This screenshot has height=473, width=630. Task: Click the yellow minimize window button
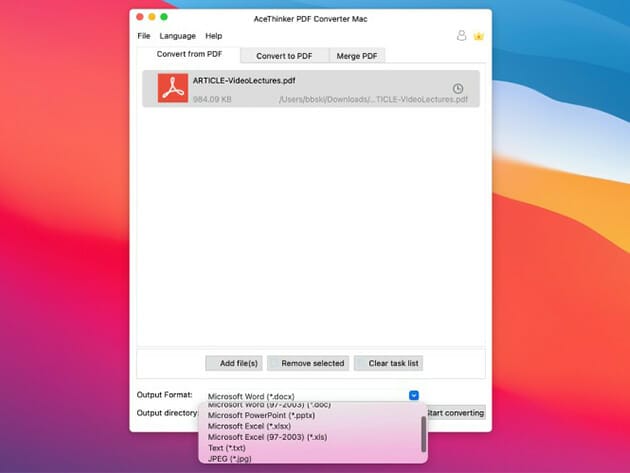pyautogui.click(x=150, y=18)
